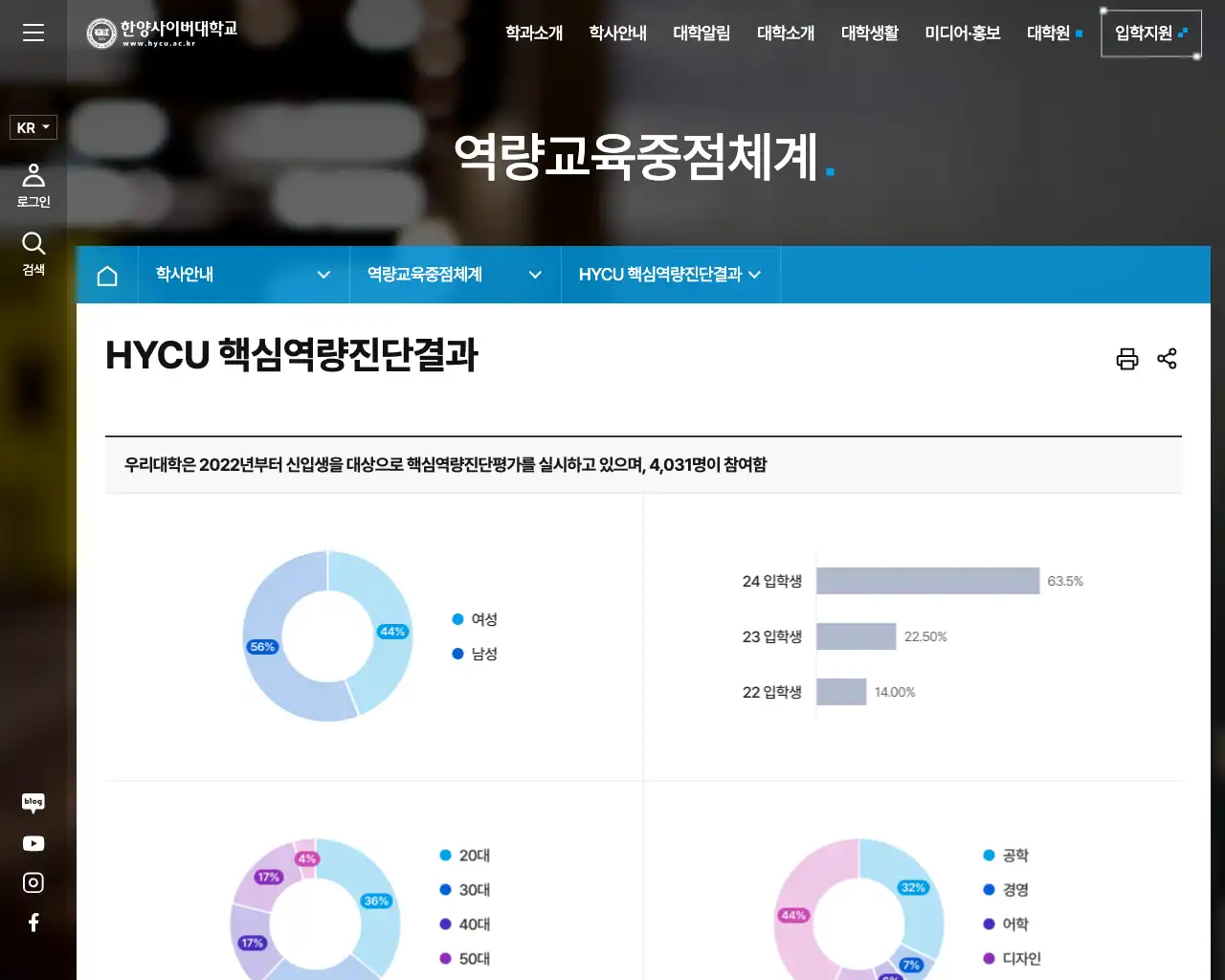The height and width of the screenshot is (980, 1225).
Task: Open the share options icon
Action: point(1168,358)
